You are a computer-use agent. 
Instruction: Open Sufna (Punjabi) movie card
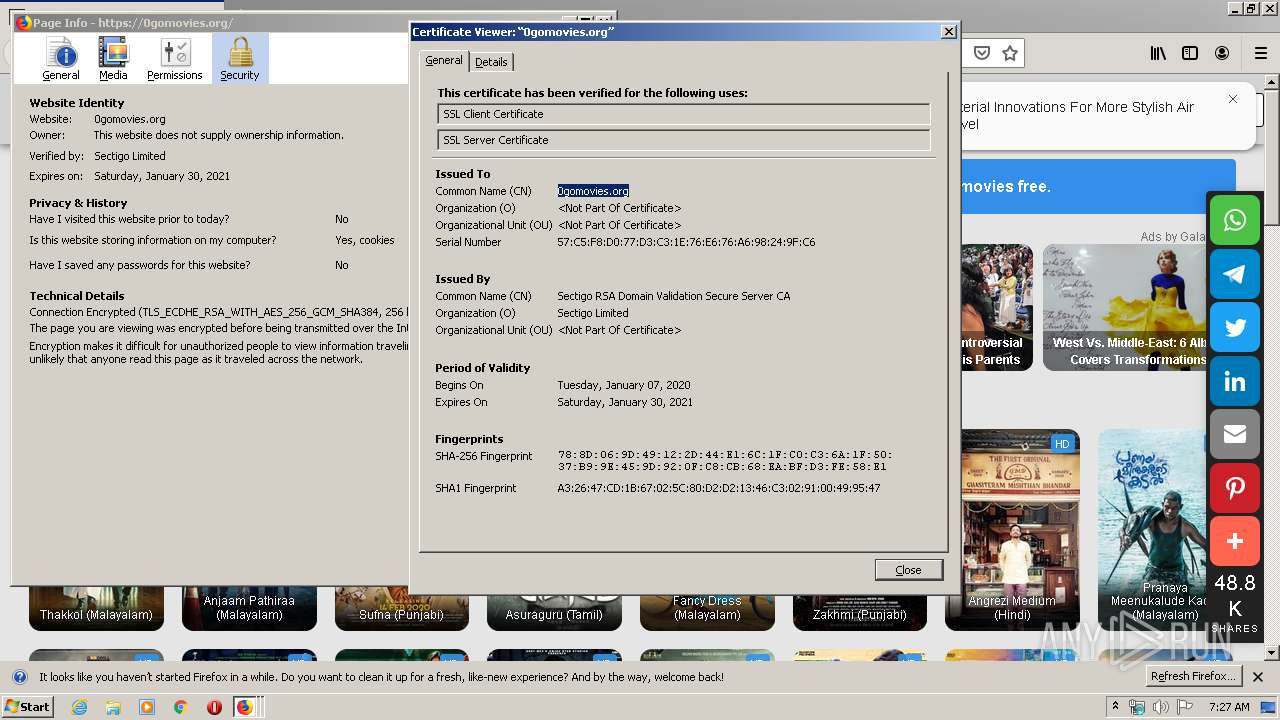401,608
